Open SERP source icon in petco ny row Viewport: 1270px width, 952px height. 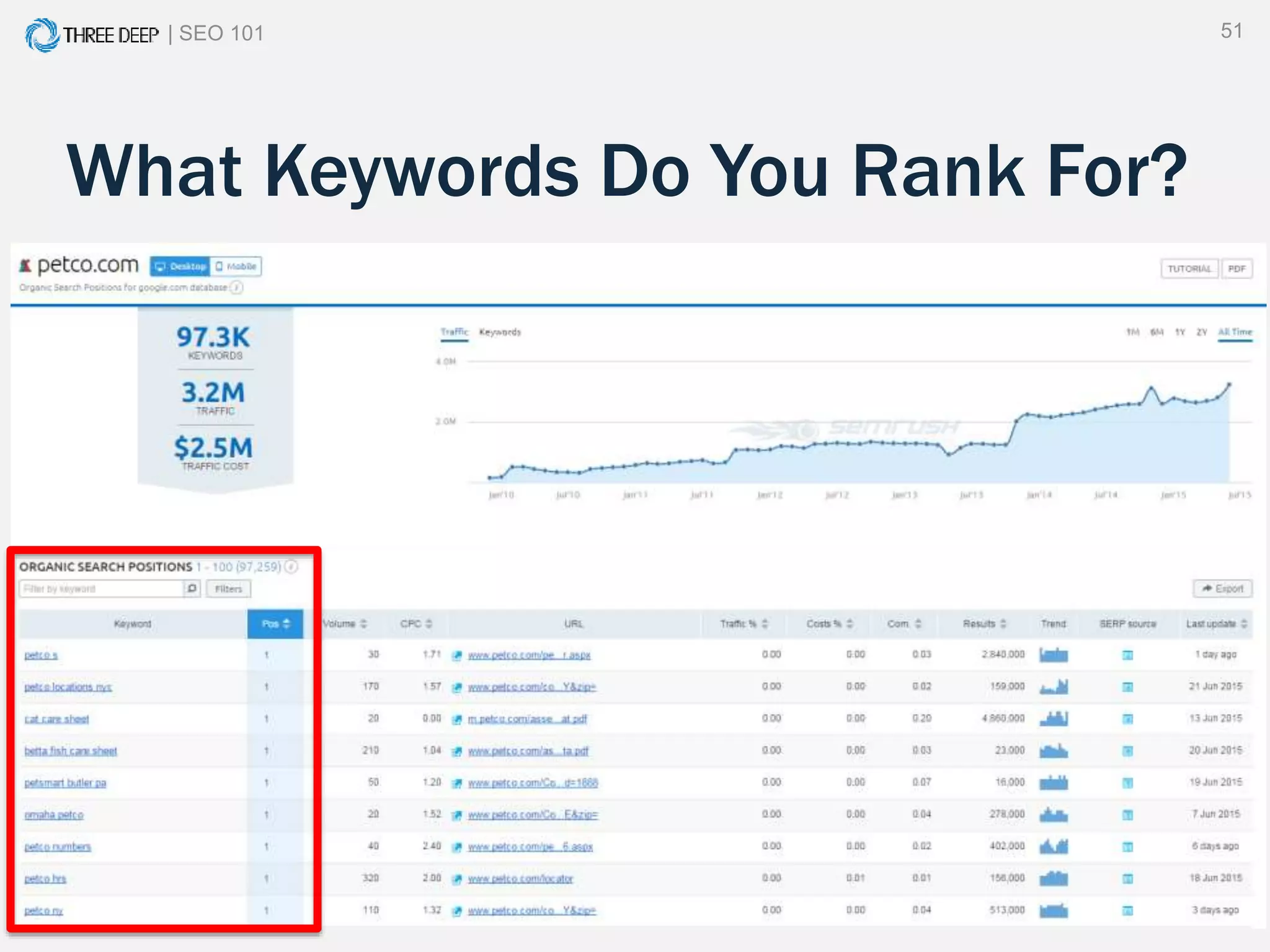pos(1128,910)
